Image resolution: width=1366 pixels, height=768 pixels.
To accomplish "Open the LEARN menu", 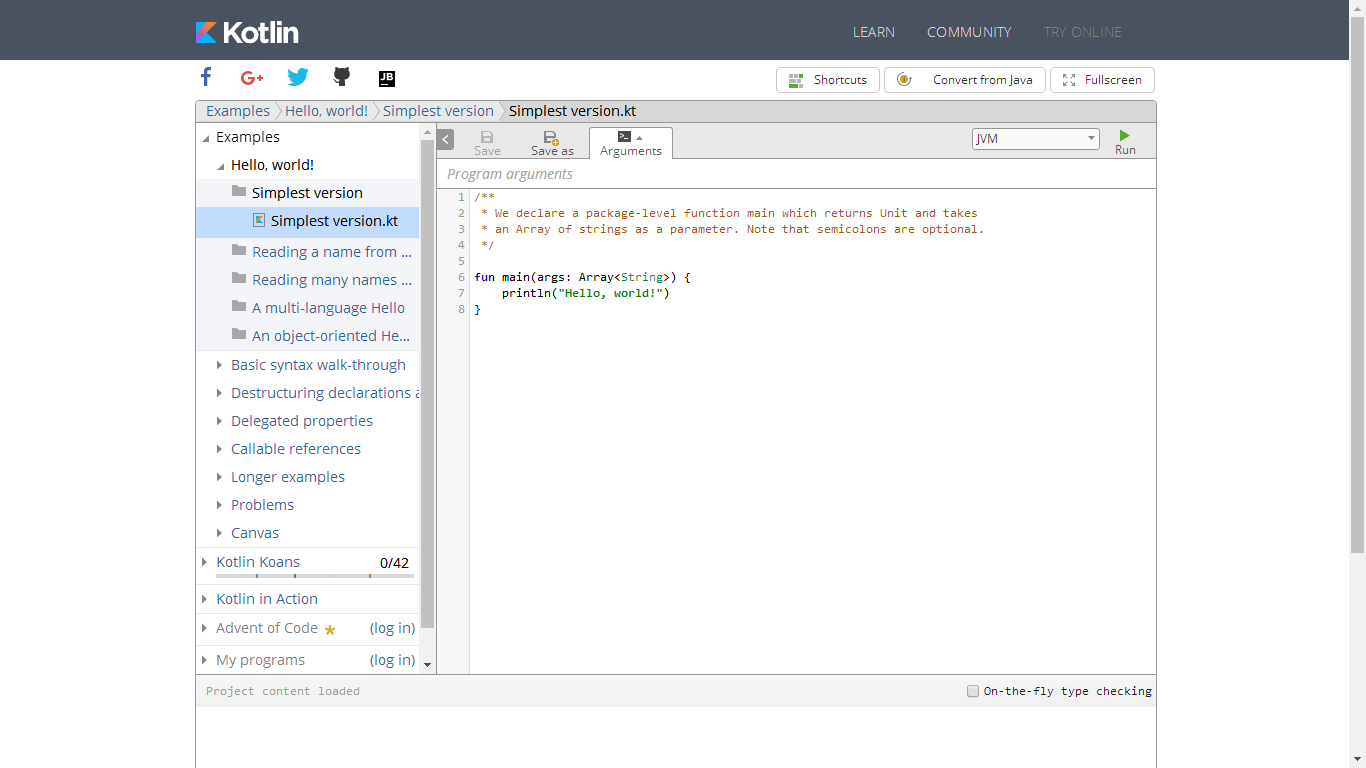I will [874, 32].
